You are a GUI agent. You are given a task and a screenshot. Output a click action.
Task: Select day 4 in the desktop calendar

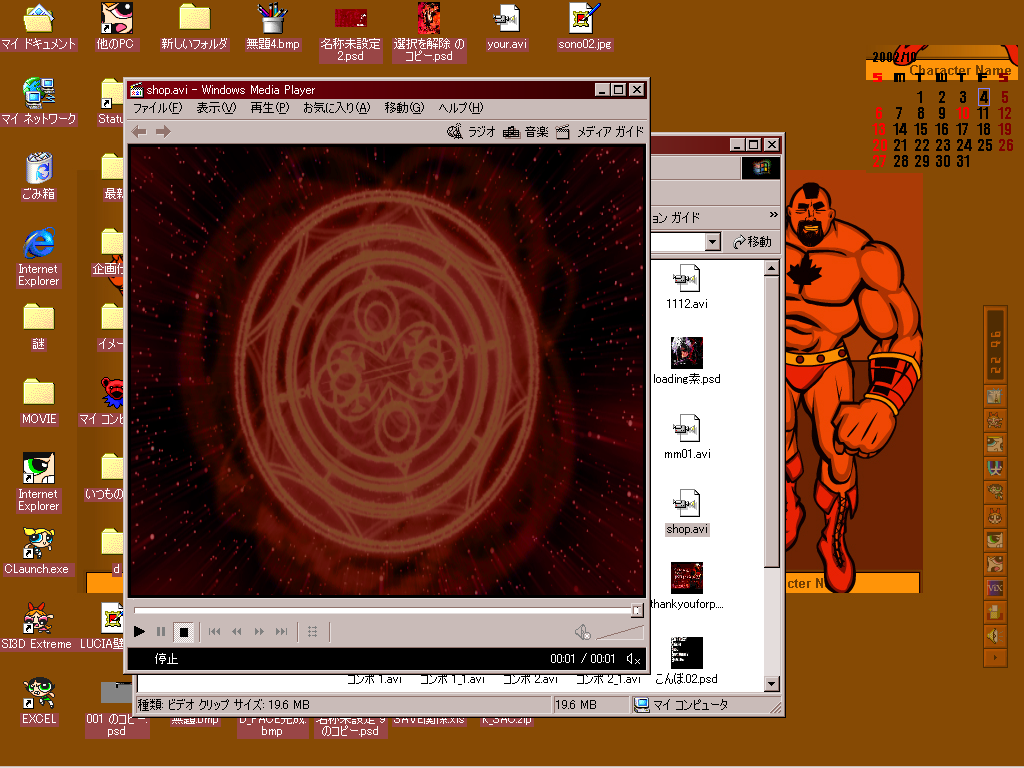(984, 97)
